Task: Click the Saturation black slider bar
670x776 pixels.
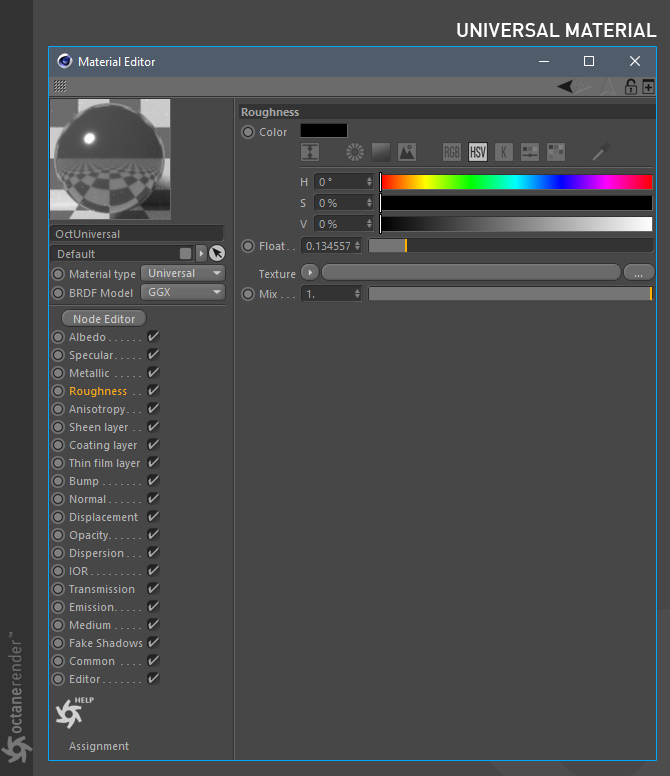Action: coord(516,203)
